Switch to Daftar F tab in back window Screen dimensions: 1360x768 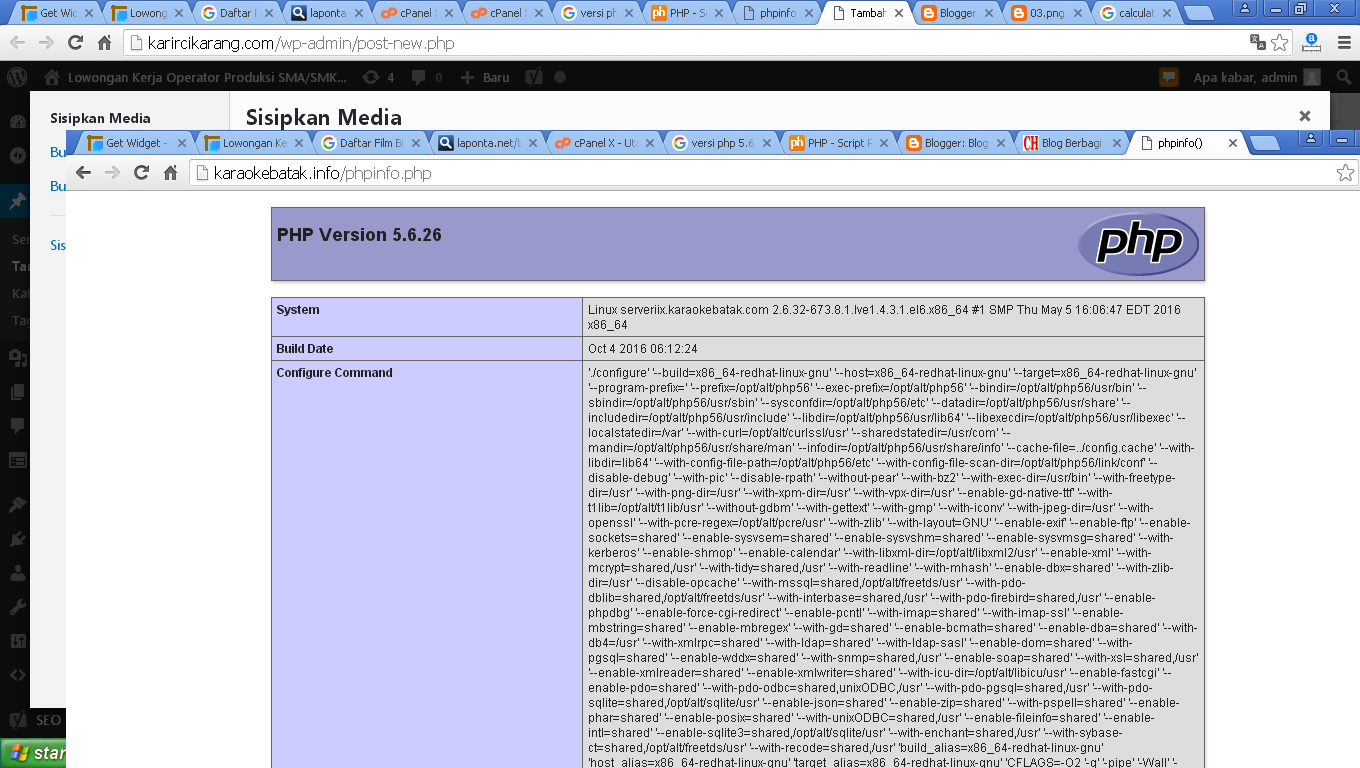pyautogui.click(x=236, y=13)
